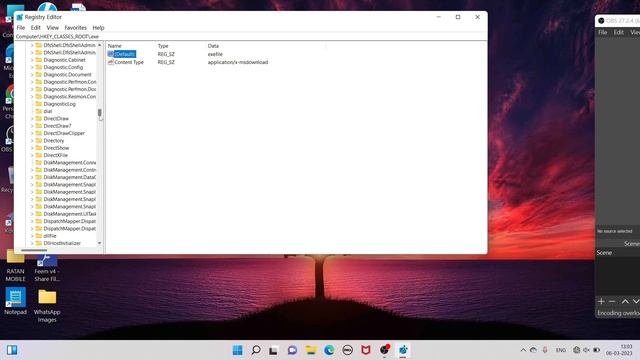Open the Chat taskbar icon
Viewport: 640px width, 360px height.
click(292, 350)
